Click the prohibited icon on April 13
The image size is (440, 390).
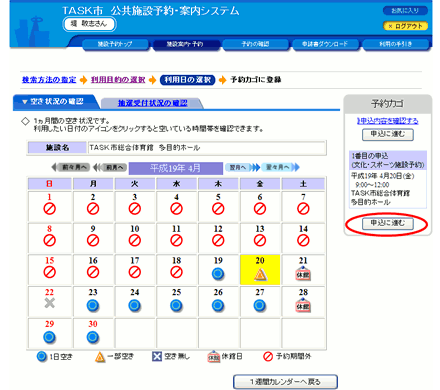260,240
